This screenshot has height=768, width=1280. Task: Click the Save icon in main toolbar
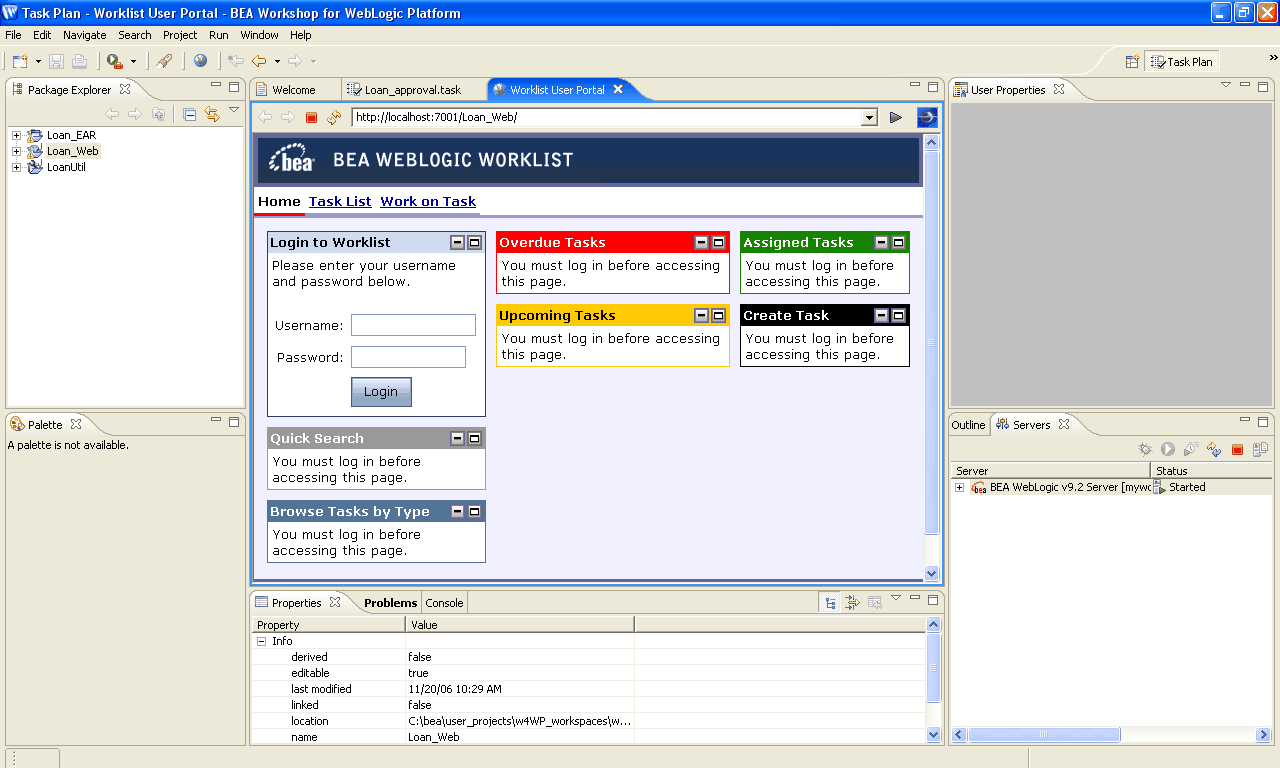coord(57,61)
